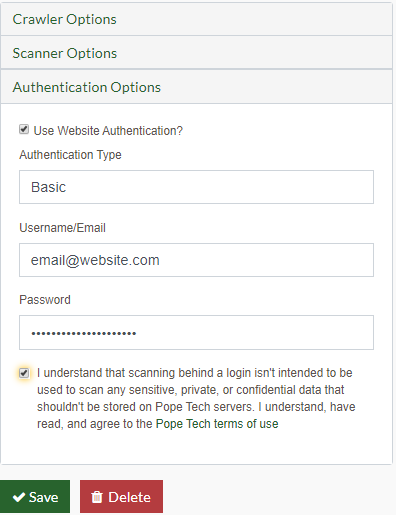Screen dimensions: 396x515
Task: Click the trash can icon on Delete
Action: [x=97, y=497]
